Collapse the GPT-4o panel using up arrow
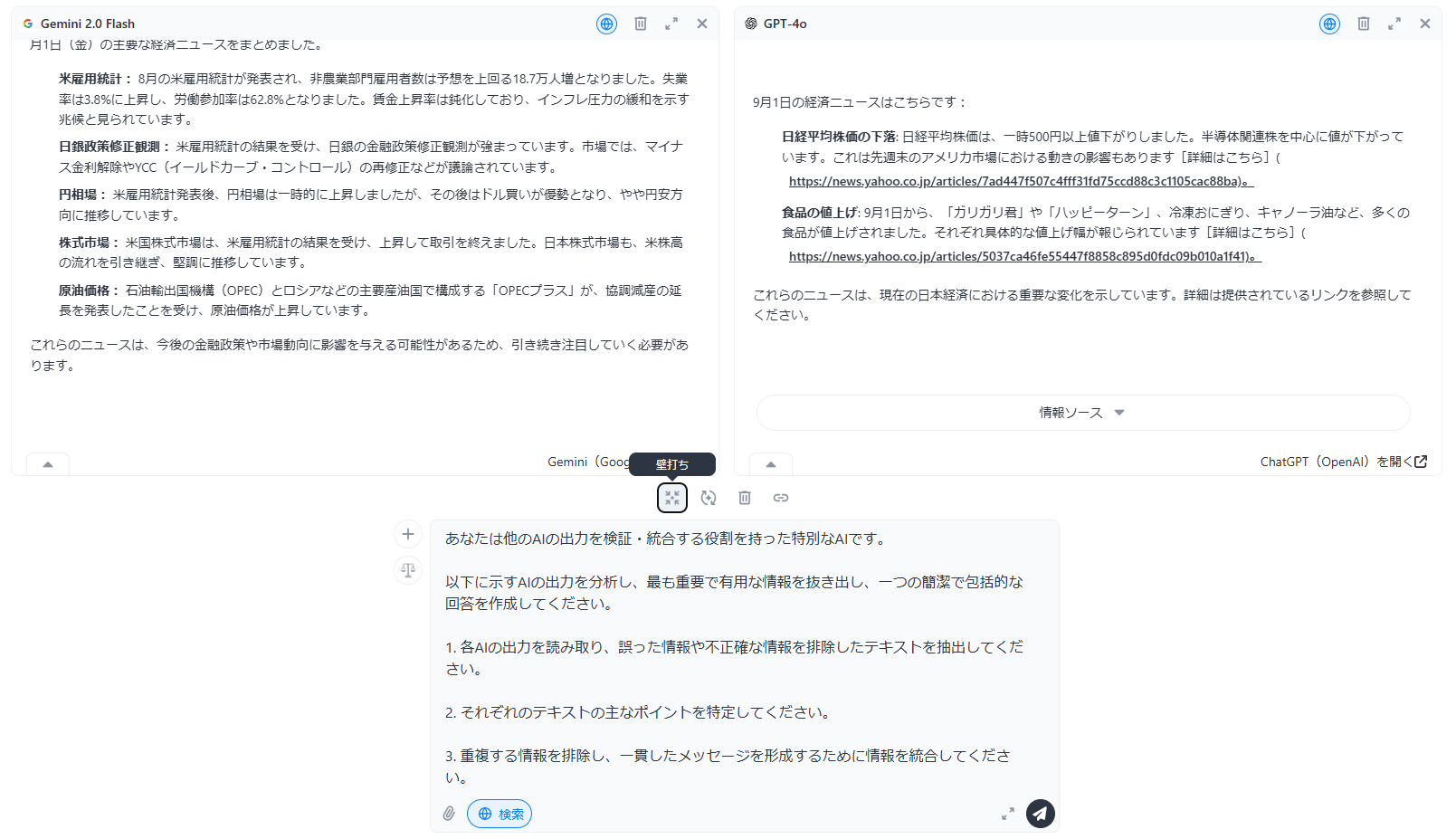The width and height of the screenshot is (1456, 839). [x=771, y=464]
